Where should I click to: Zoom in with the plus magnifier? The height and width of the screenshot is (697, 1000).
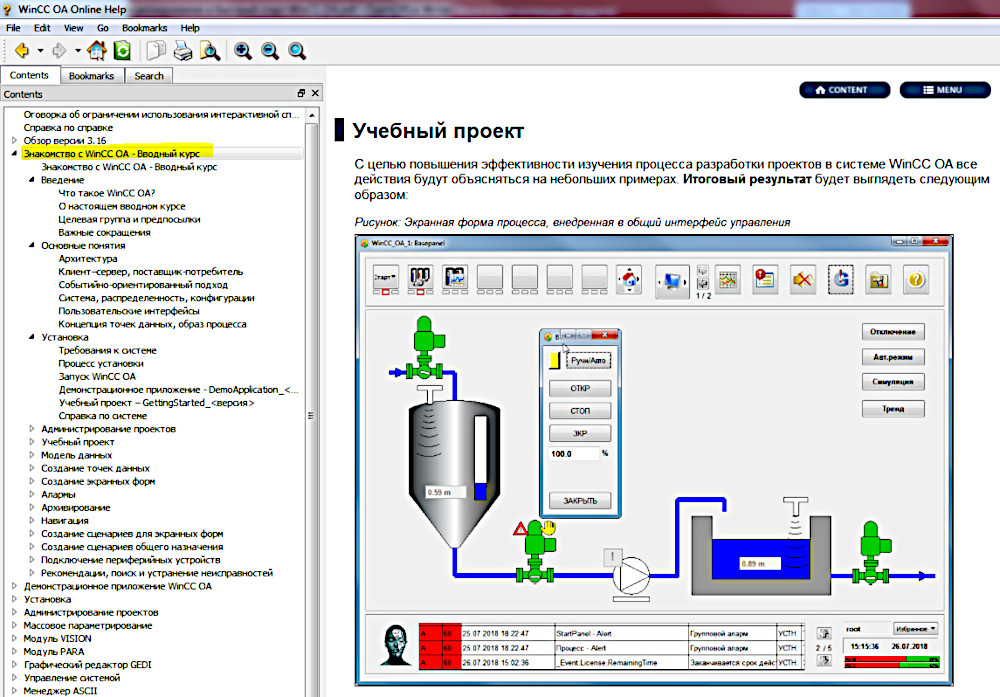click(x=243, y=51)
